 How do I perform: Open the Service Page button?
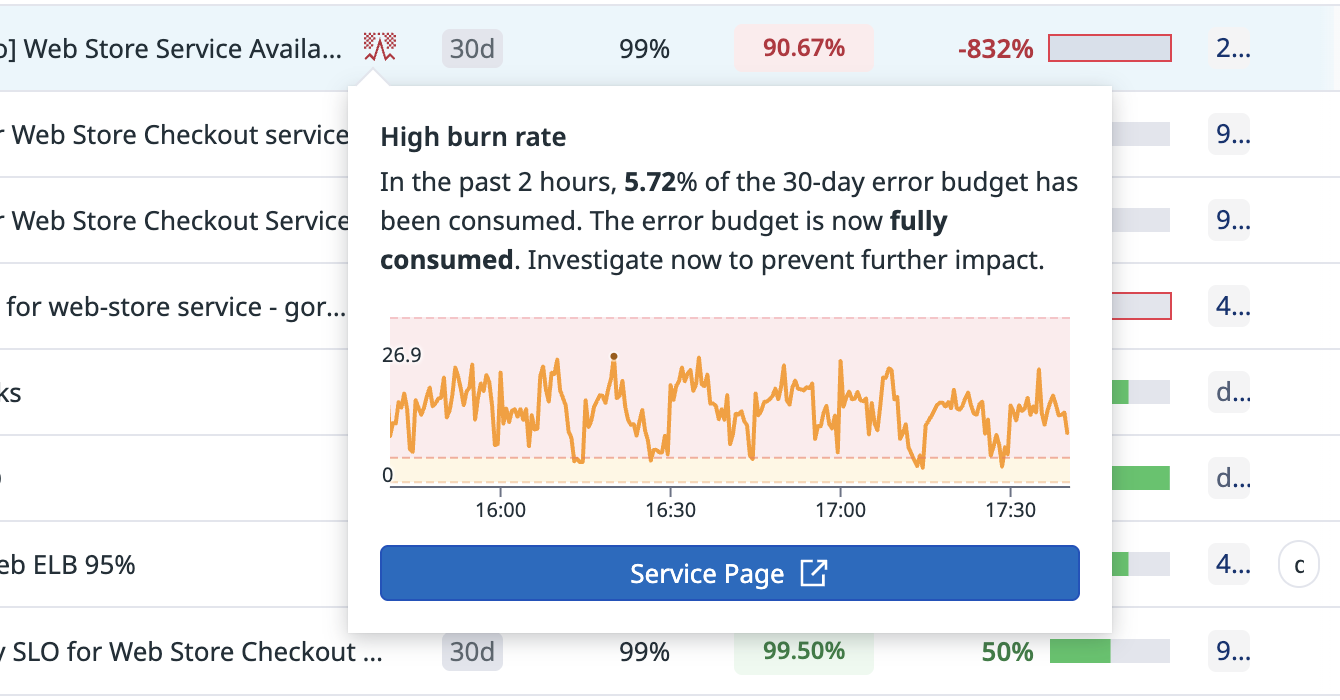(729, 573)
